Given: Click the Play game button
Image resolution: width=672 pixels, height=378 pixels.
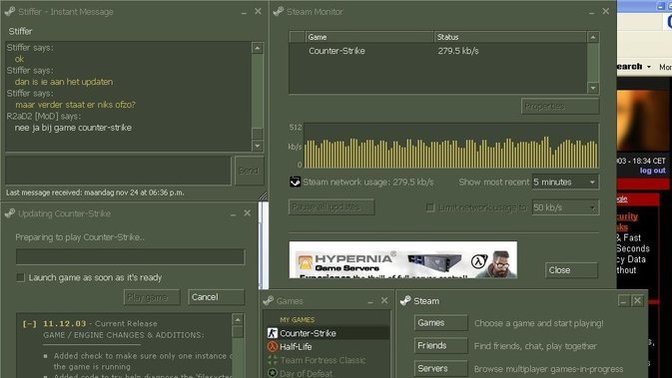Looking at the screenshot, I should tap(152, 297).
